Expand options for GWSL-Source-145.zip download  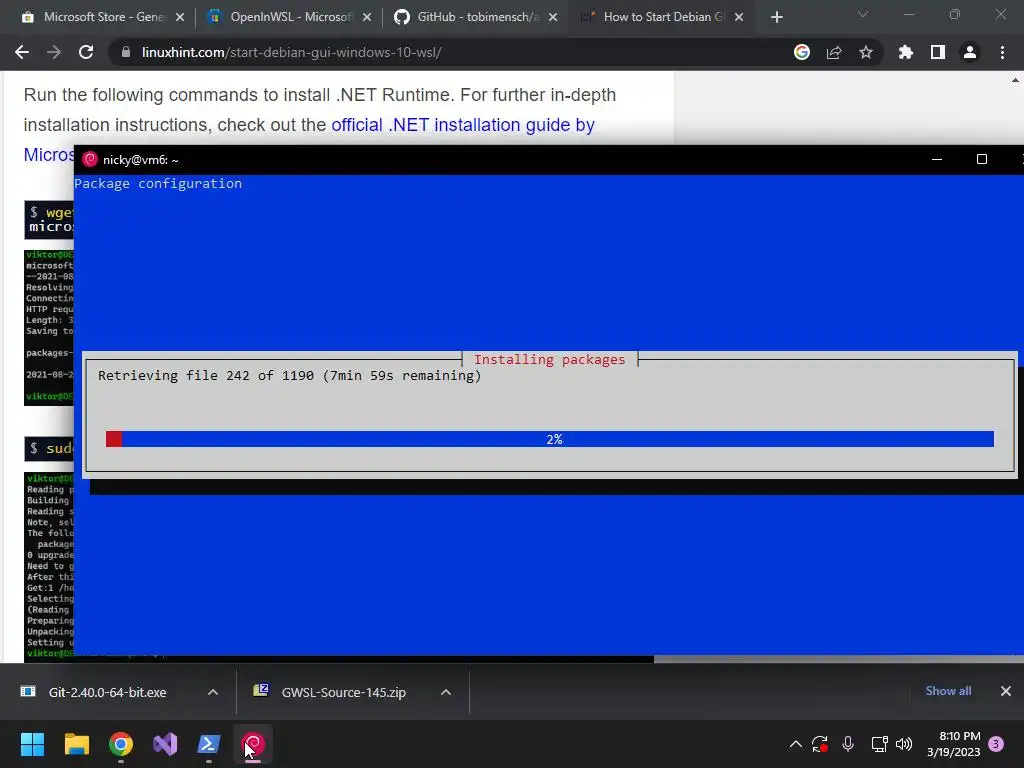(446, 692)
